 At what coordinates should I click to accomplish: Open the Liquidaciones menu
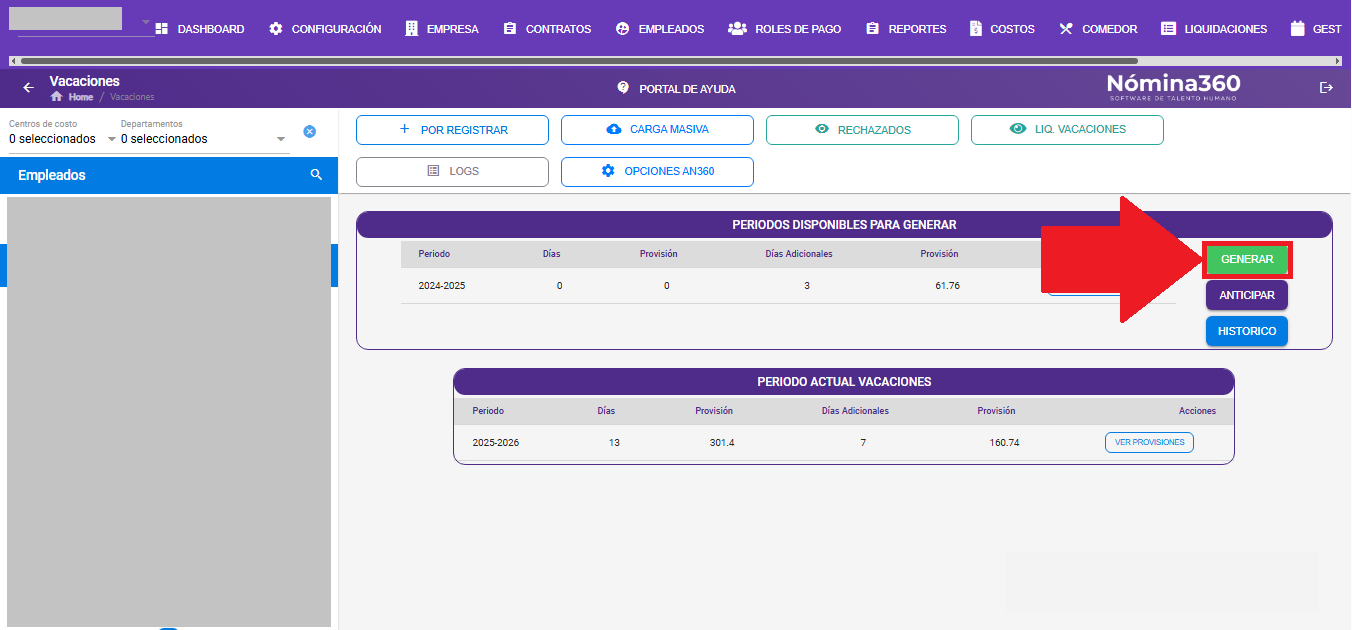point(1214,29)
